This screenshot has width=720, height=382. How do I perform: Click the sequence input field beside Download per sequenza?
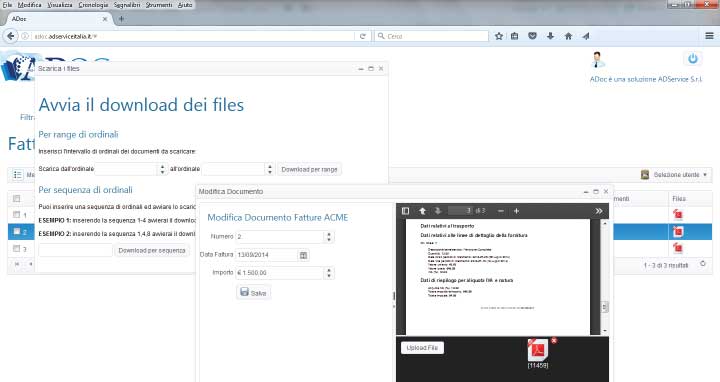(x=75, y=250)
